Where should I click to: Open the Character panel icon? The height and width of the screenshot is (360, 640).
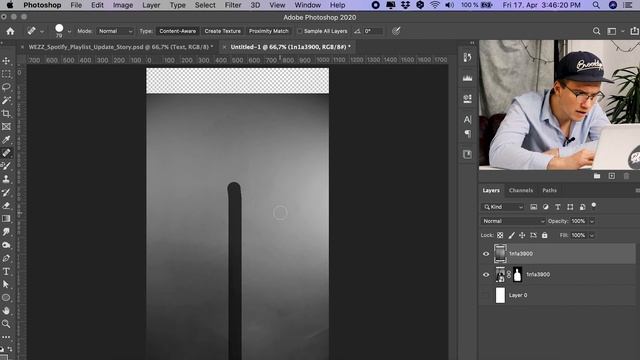click(467, 119)
